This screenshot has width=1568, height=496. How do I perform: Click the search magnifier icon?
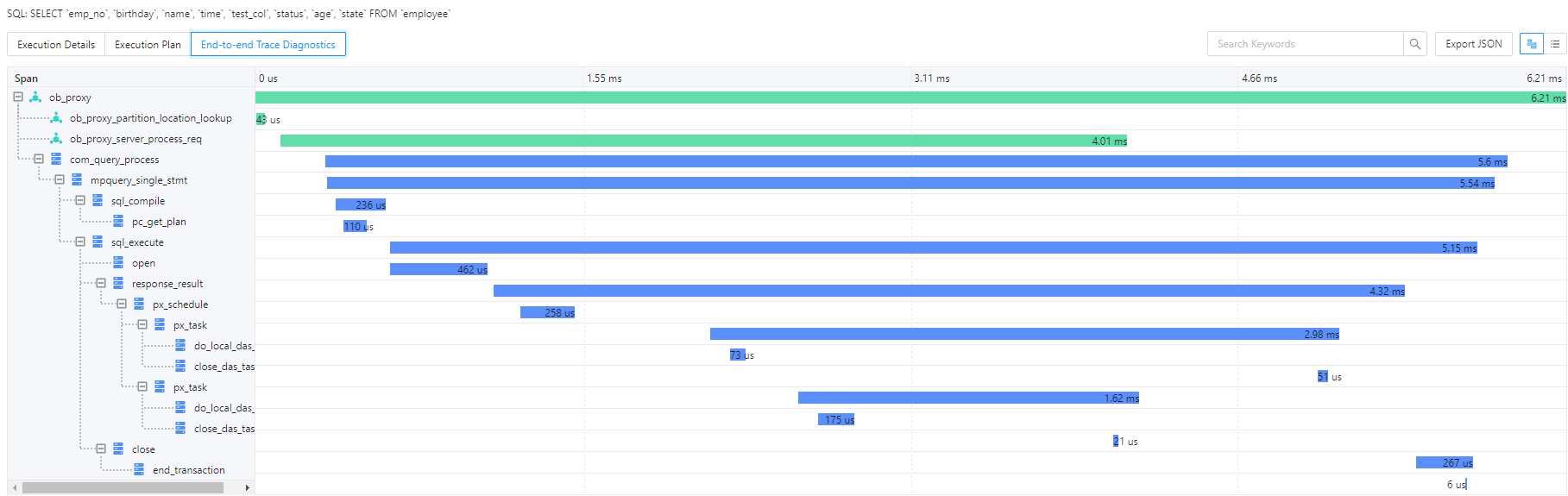1414,44
